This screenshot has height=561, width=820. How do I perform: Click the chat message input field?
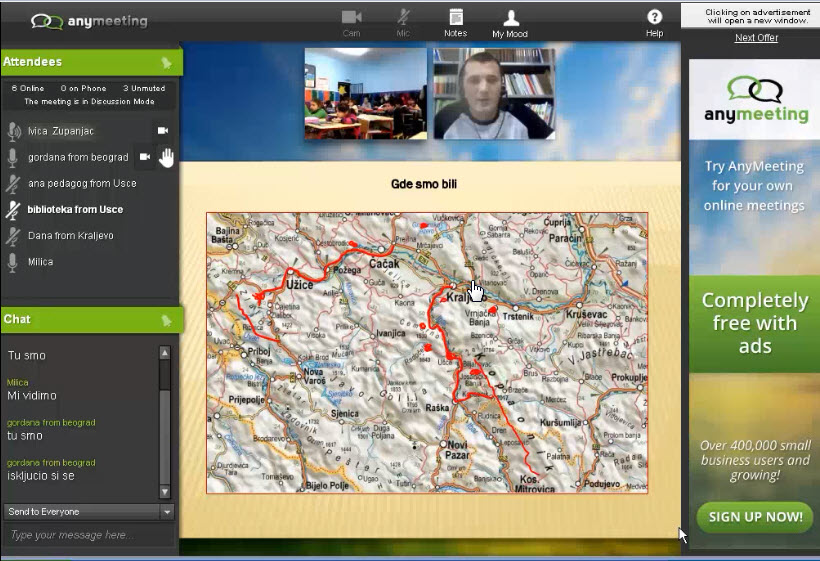coord(88,536)
